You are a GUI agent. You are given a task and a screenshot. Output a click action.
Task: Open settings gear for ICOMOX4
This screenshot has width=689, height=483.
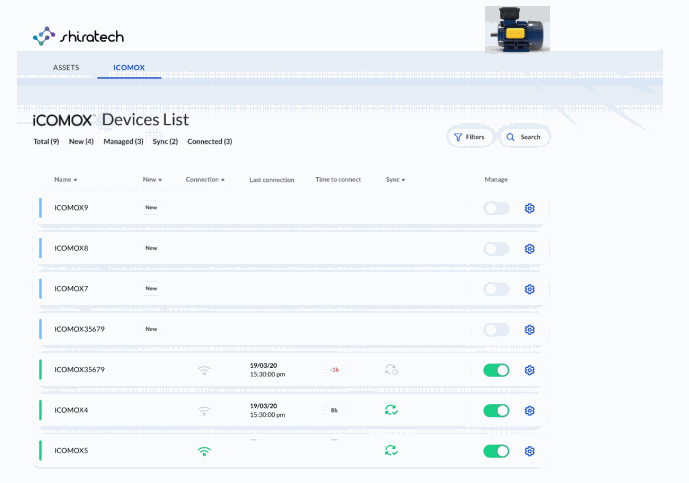(x=530, y=410)
